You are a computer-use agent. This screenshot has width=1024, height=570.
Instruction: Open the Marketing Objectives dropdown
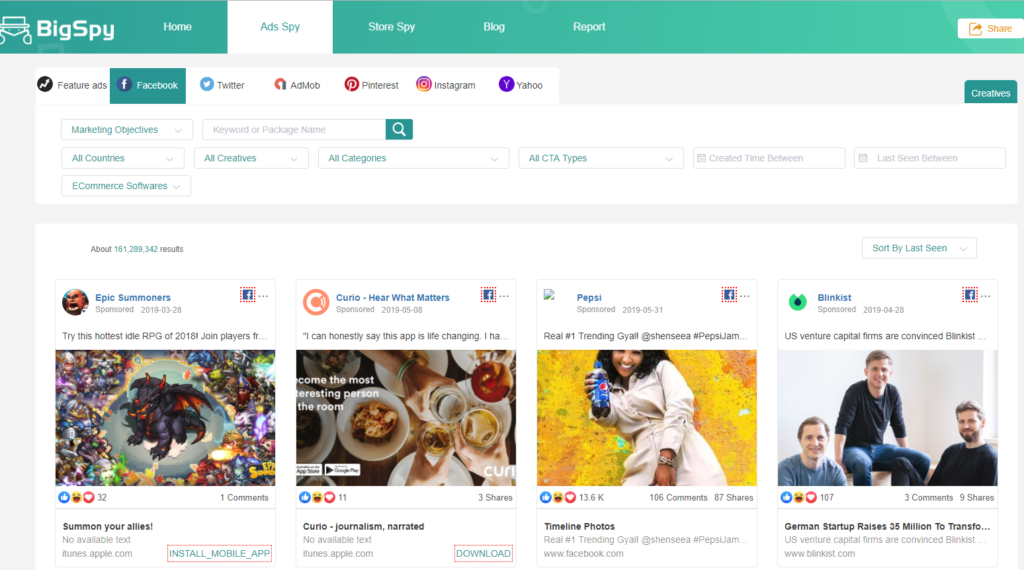click(127, 129)
